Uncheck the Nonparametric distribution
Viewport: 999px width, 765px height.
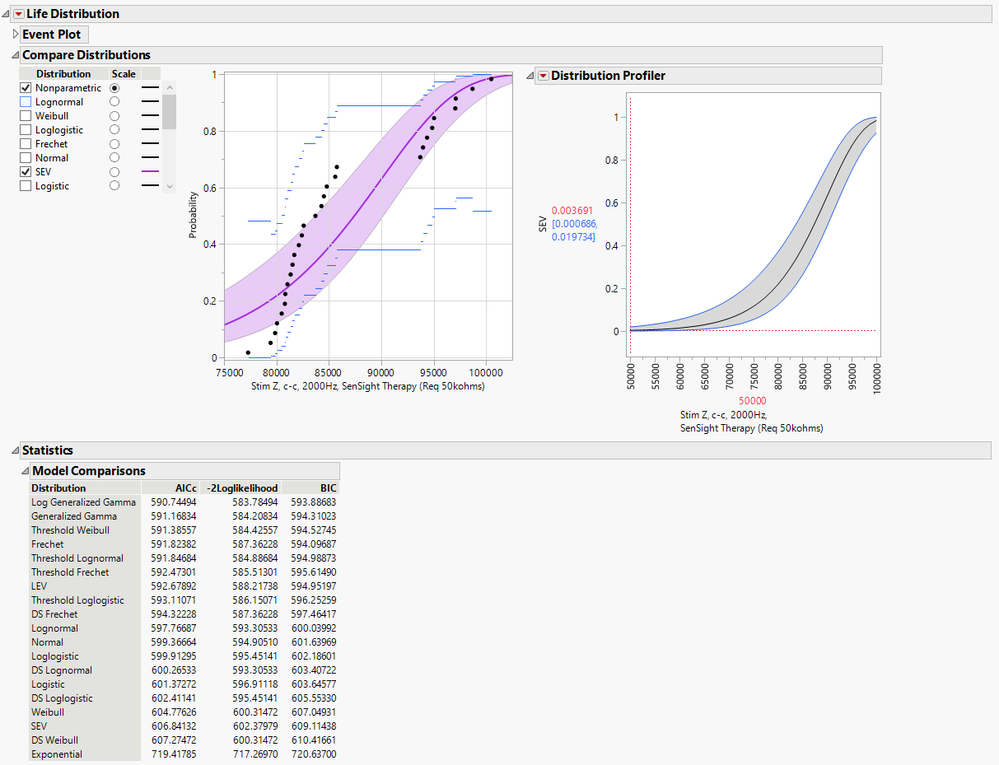tap(25, 87)
